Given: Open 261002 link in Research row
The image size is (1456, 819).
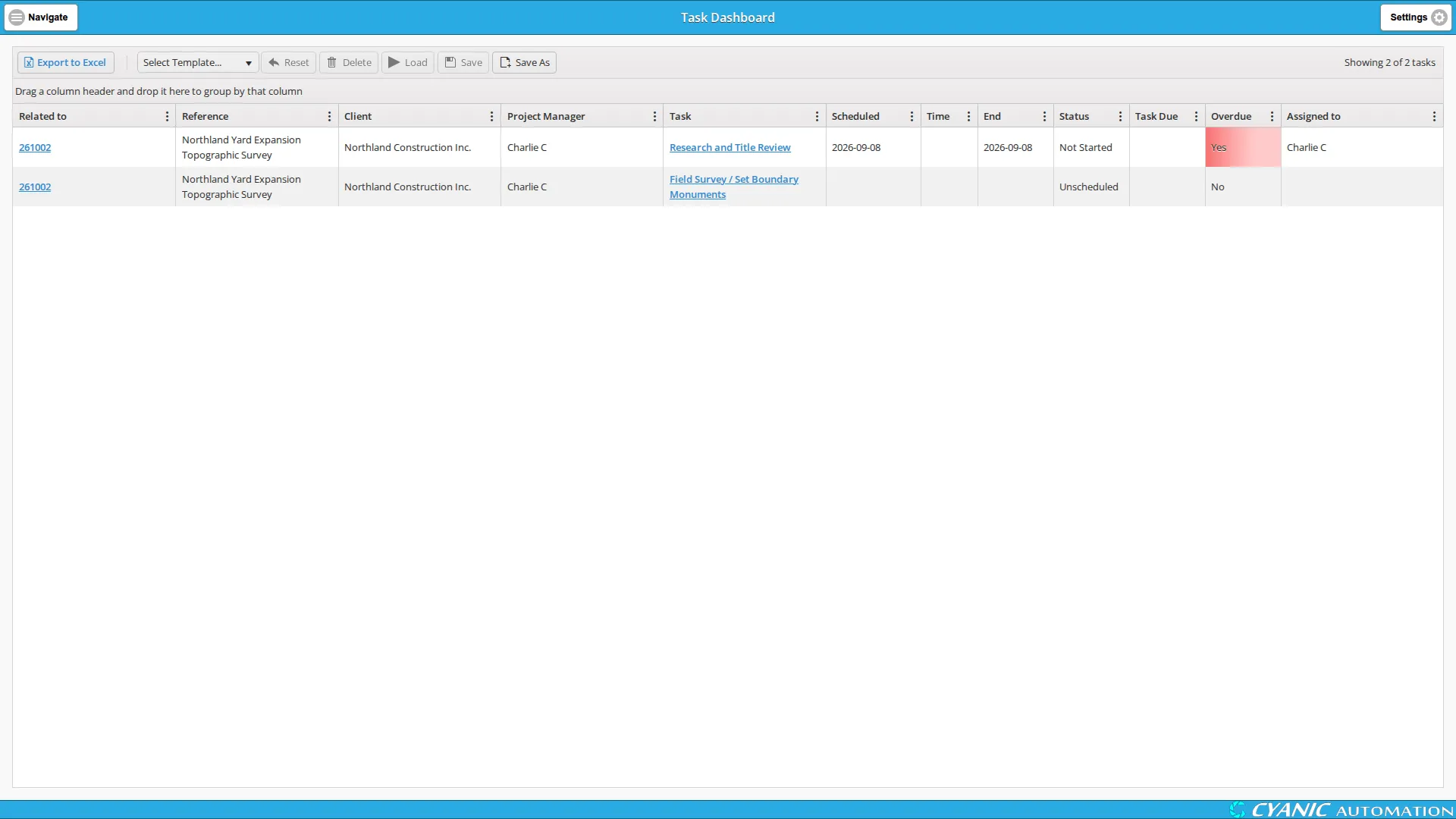Looking at the screenshot, I should [35, 147].
